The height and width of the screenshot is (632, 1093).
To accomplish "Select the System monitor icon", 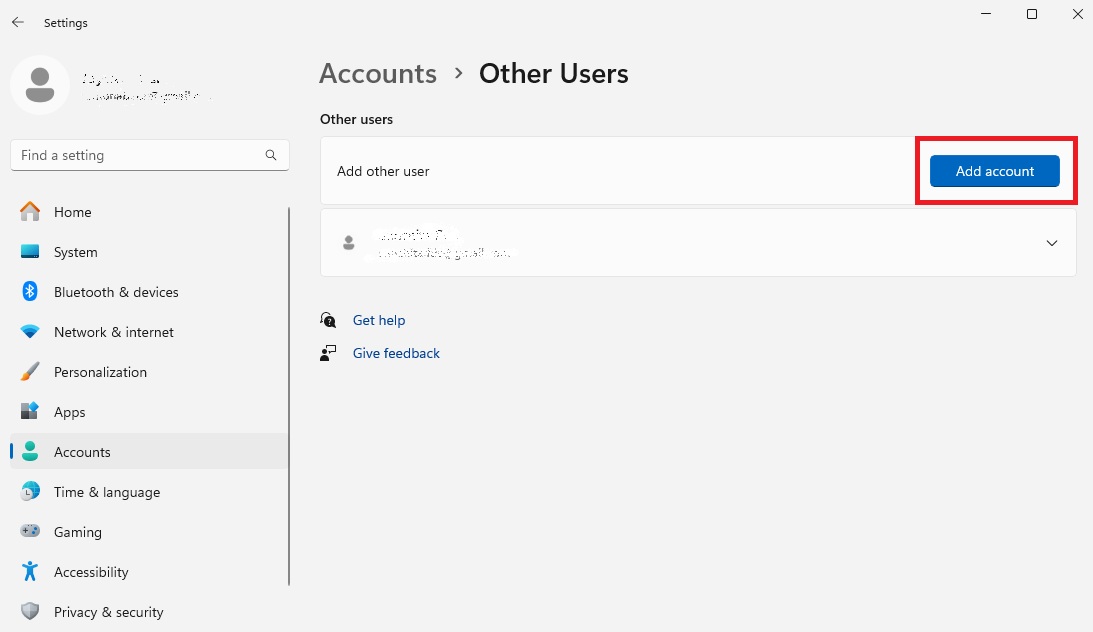I will 30,252.
